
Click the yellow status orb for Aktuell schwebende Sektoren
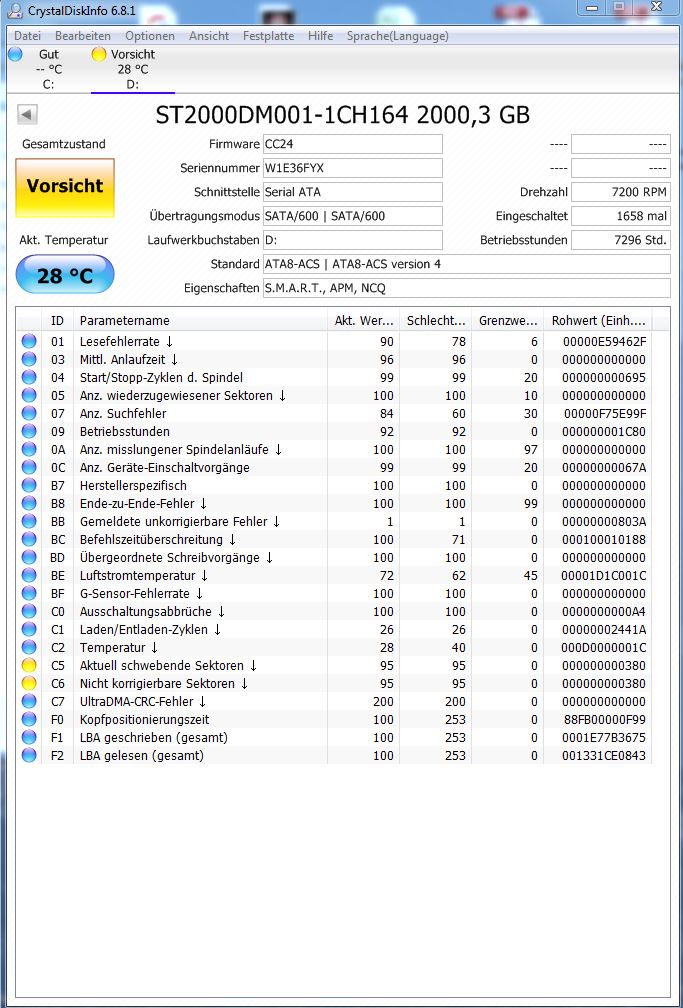[x=29, y=665]
